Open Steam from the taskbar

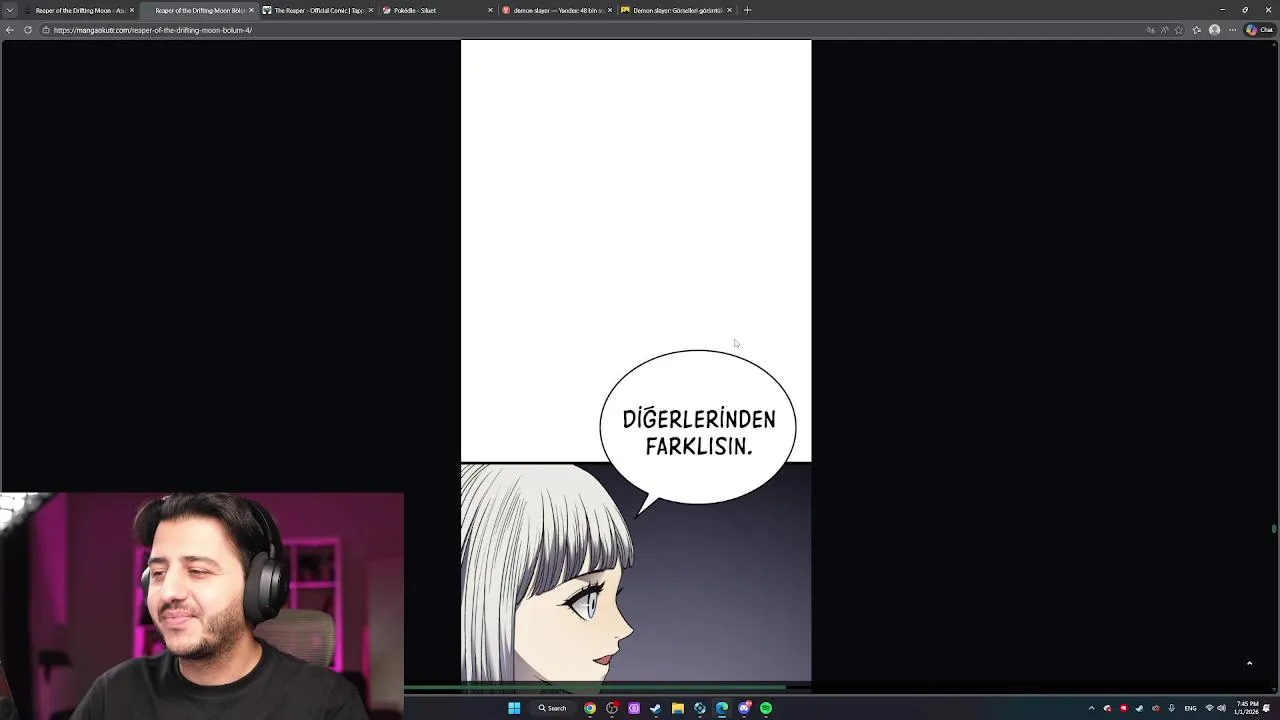[656, 708]
